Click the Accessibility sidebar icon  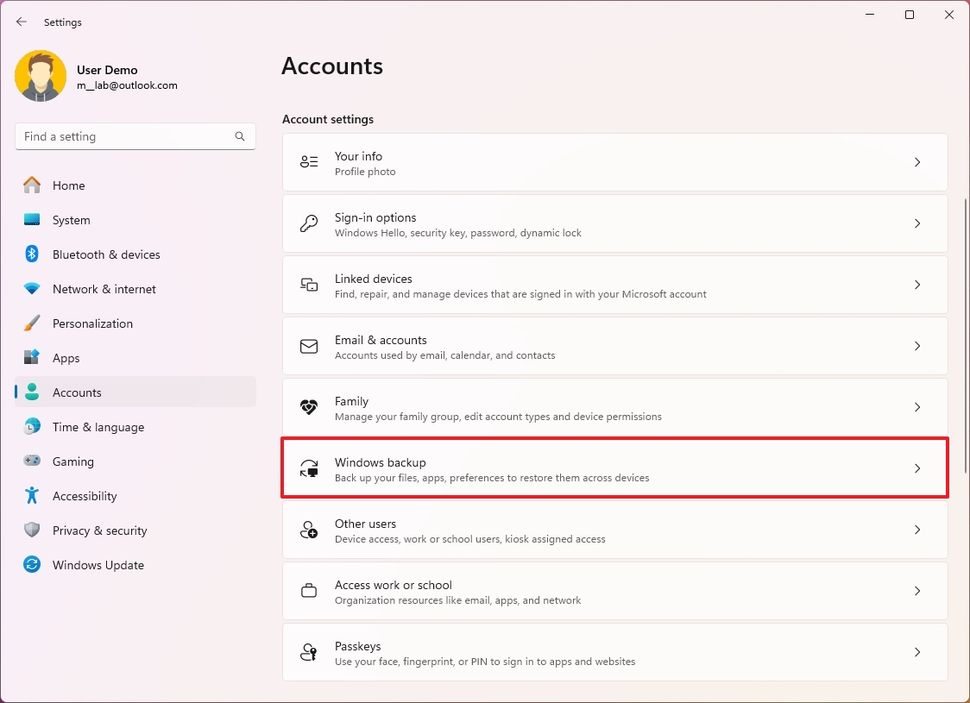click(31, 496)
